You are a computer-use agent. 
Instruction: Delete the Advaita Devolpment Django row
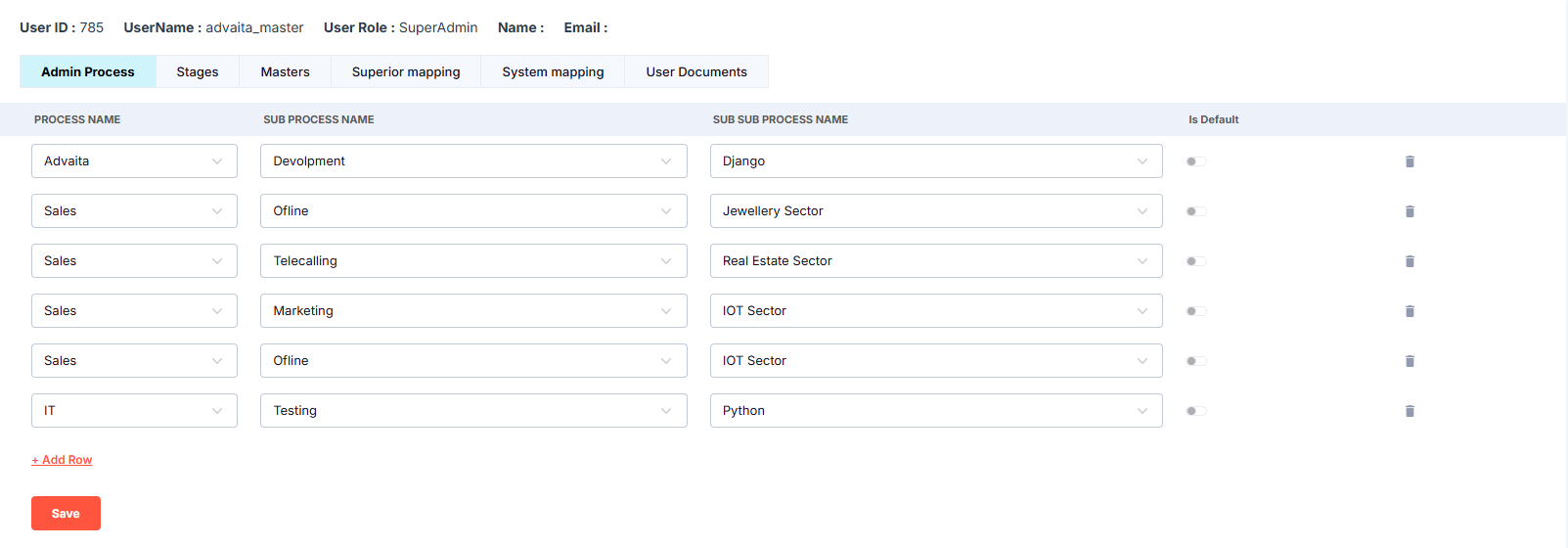pyautogui.click(x=1410, y=161)
